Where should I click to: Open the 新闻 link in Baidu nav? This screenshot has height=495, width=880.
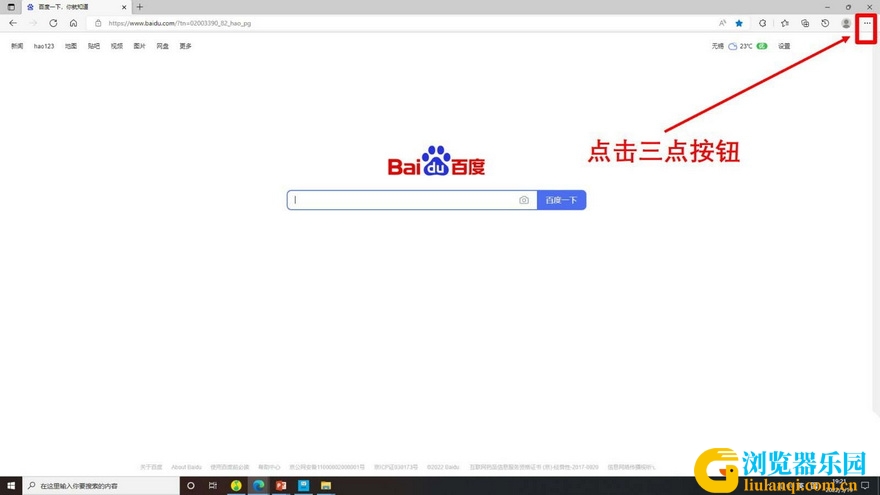(x=17, y=46)
